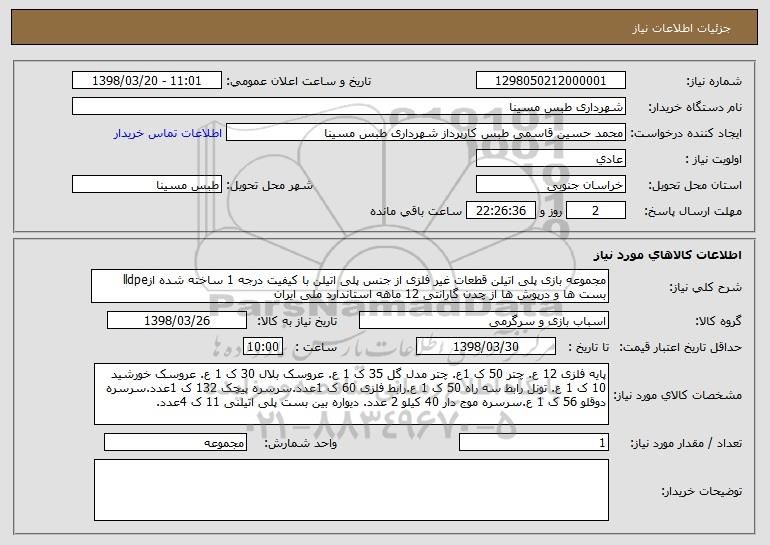Click the remaining time field 22:26:36
Viewport: 770px width, 545px height.
[x=500, y=211]
